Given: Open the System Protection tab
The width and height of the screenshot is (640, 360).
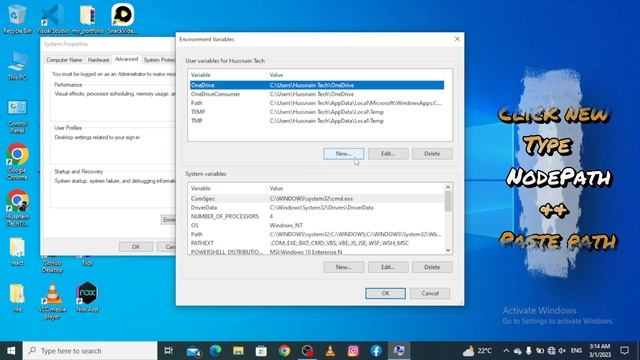Looking at the screenshot, I should pyautogui.click(x=159, y=60).
